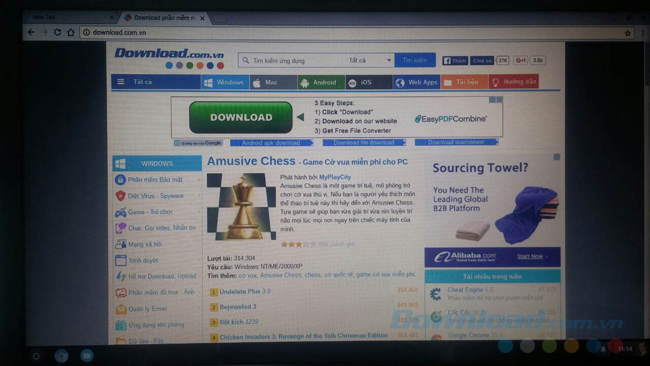Open Chrome from the shelf
The width and height of the screenshot is (650, 366).
tap(61, 356)
